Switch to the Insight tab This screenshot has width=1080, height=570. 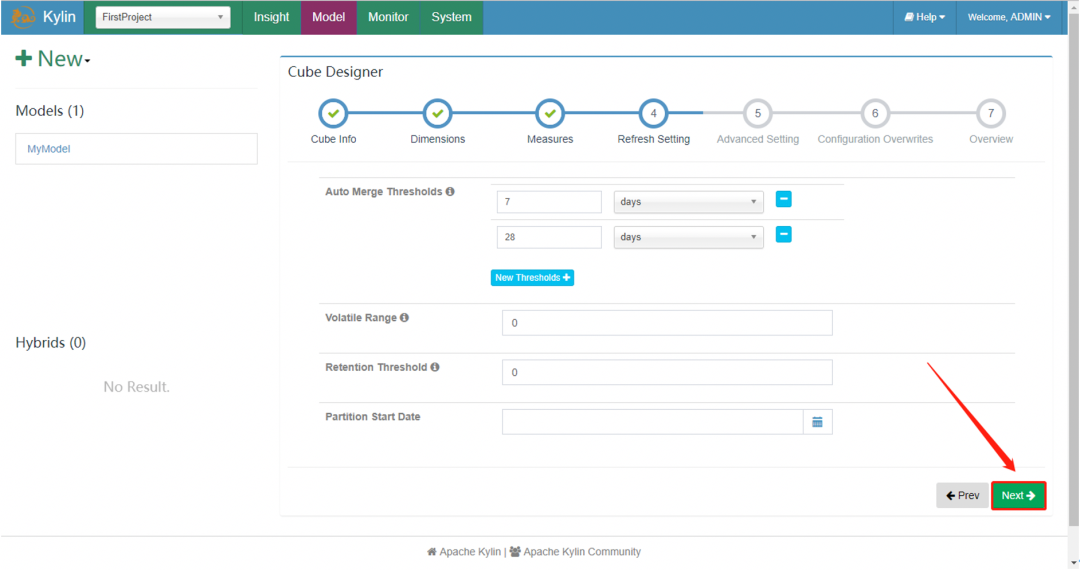[x=271, y=17]
